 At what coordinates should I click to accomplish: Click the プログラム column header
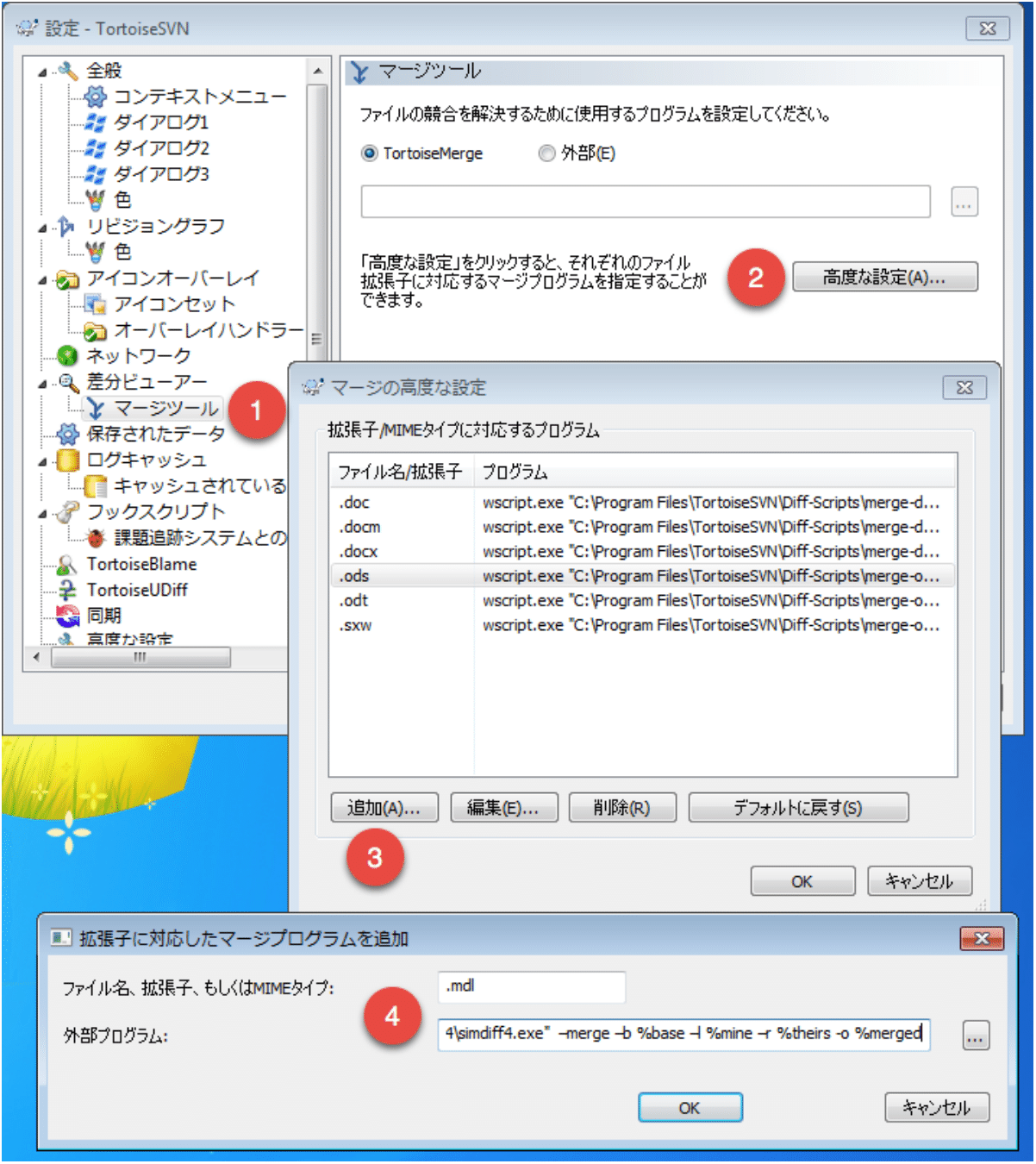pos(715,472)
